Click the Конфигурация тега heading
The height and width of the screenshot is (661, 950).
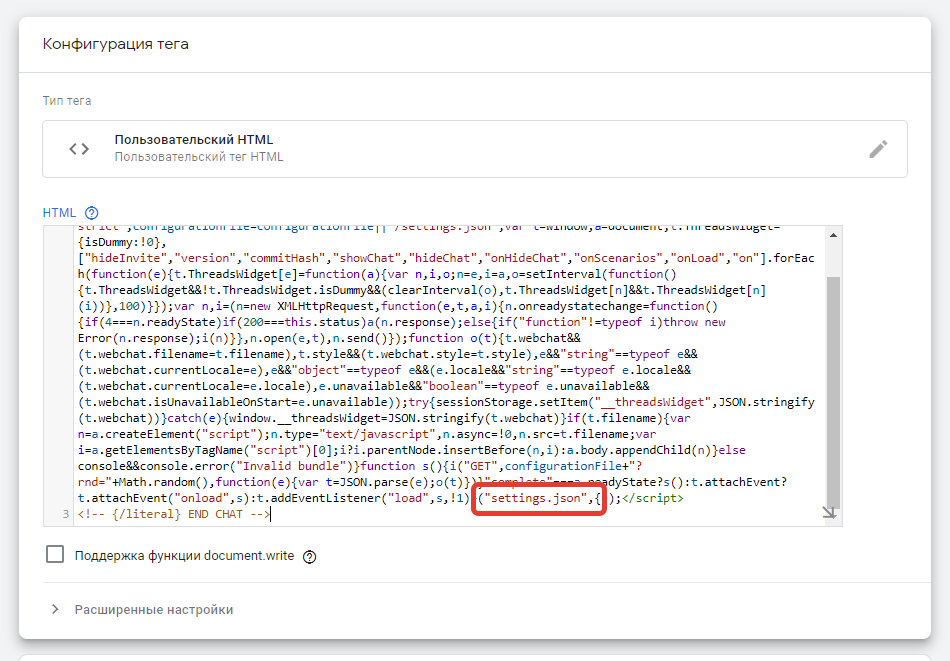tap(116, 44)
